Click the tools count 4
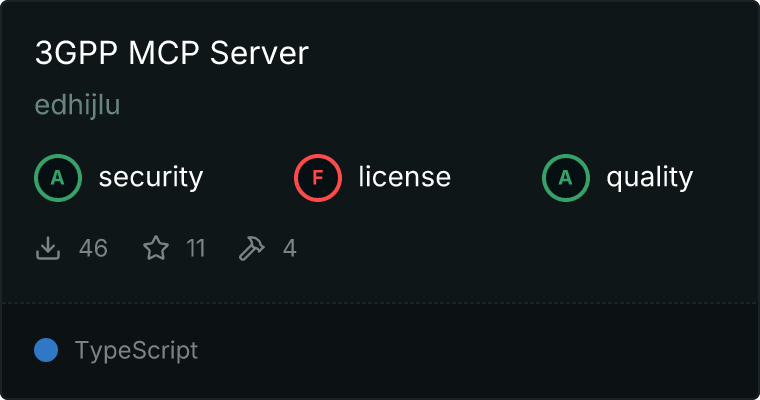Screen dimensions: 760x400 coord(289,248)
